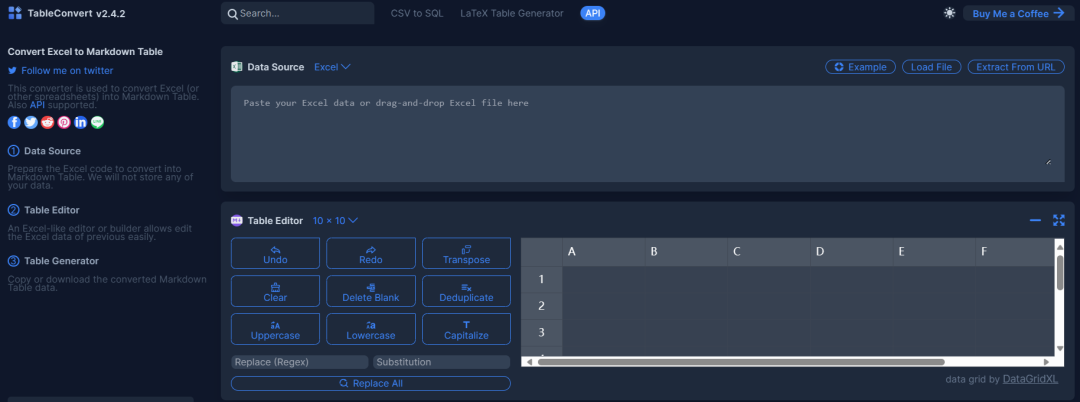Click Delete Blank button
The width and height of the screenshot is (1080, 402).
371,291
